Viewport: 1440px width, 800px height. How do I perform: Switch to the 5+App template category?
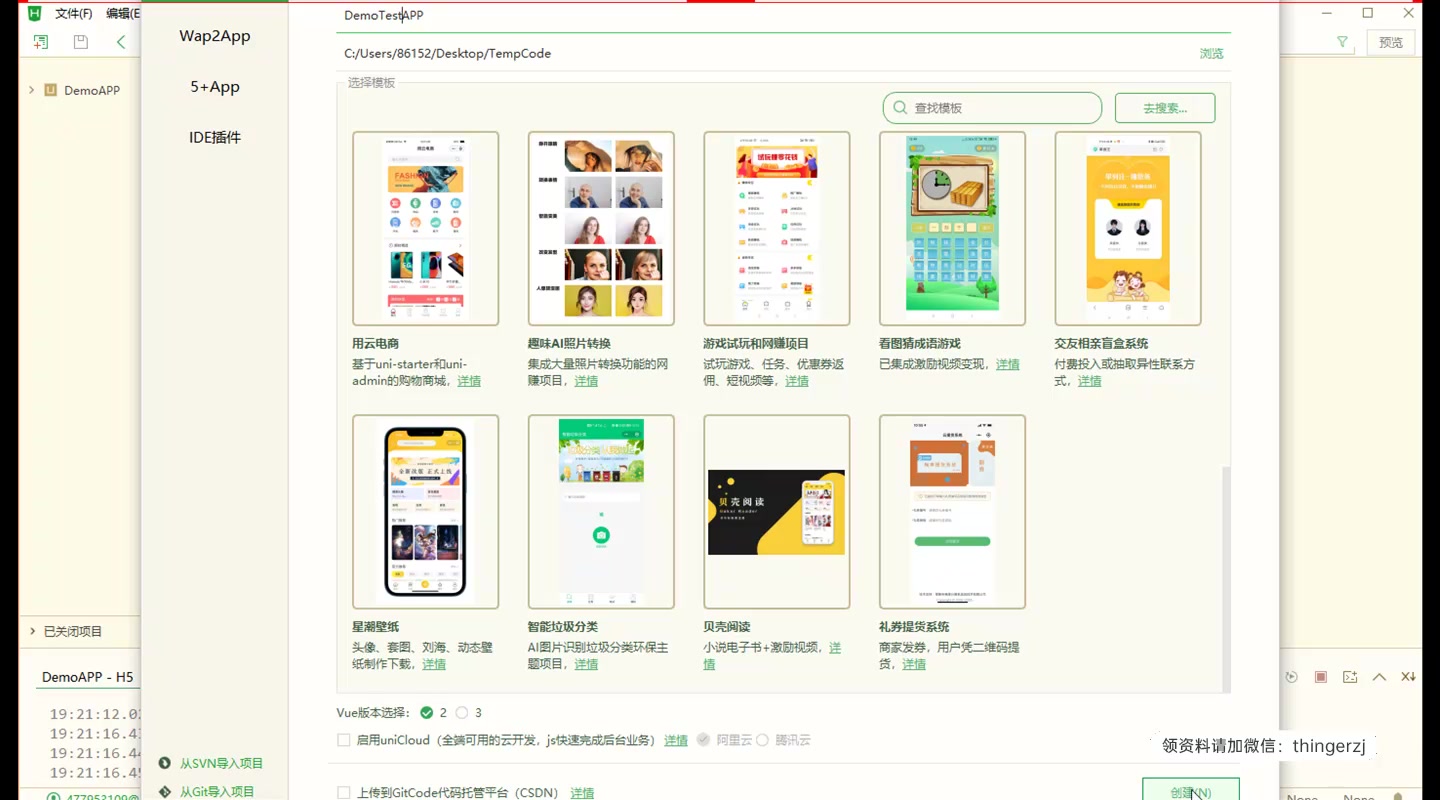click(214, 86)
